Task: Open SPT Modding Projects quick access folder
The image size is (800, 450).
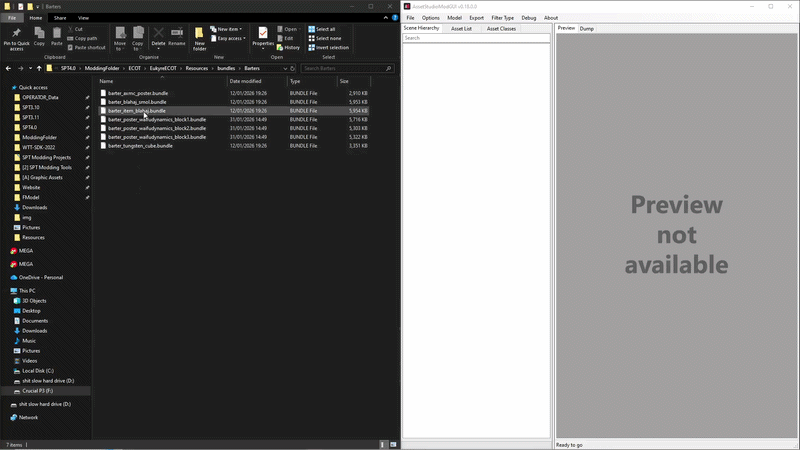Action: coord(46,157)
